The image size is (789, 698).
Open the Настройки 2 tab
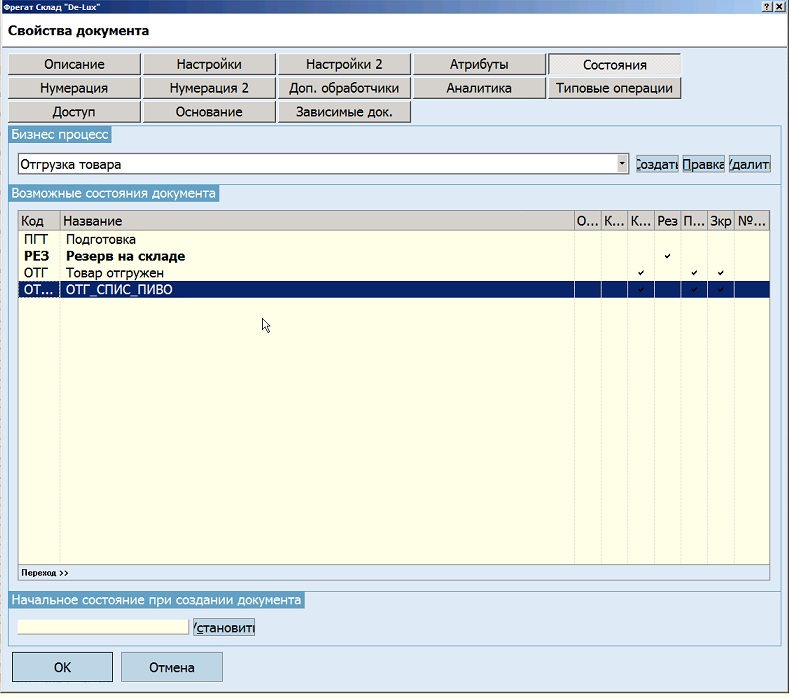344,64
